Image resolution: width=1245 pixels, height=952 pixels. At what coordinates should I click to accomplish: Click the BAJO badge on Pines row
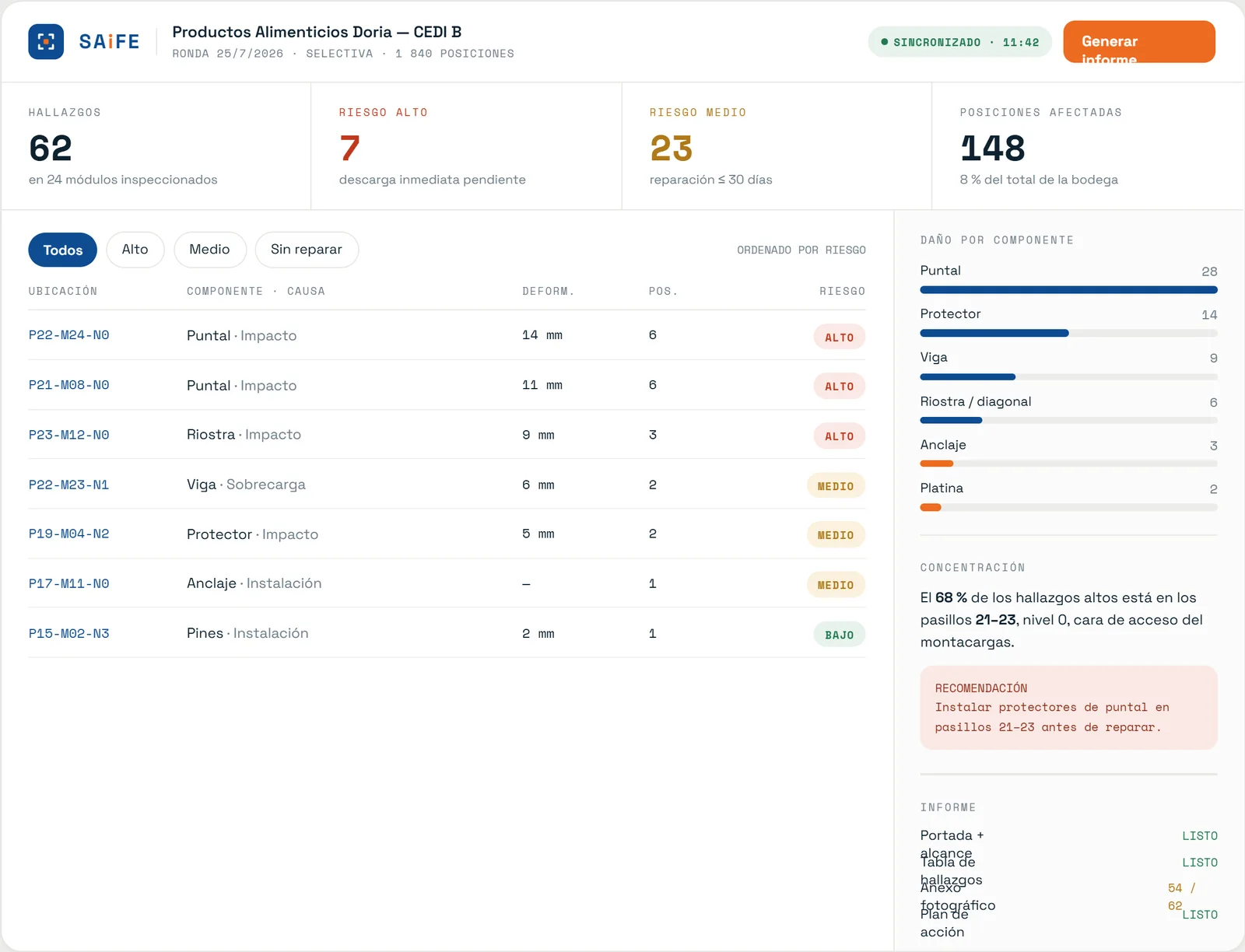(x=840, y=635)
